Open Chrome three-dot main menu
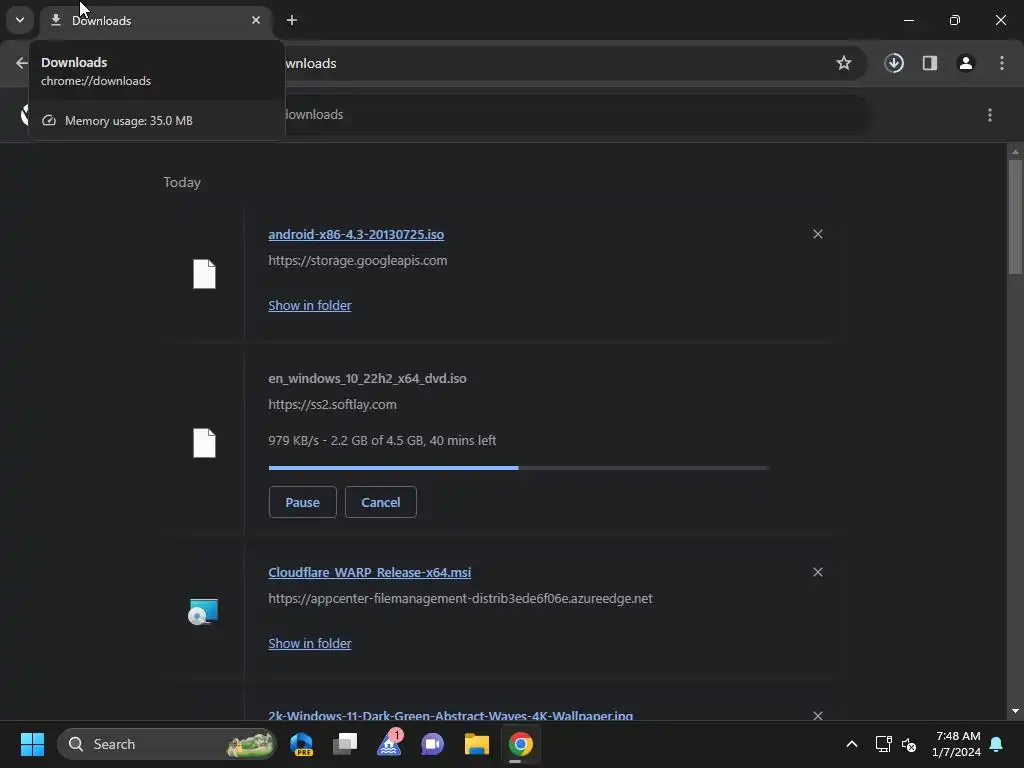Image resolution: width=1024 pixels, height=768 pixels. pos(1002,63)
